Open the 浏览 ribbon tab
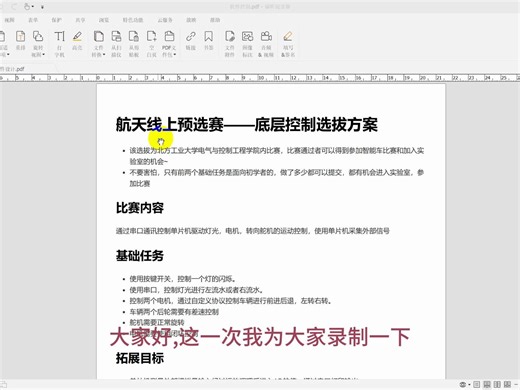This screenshot has width=520, height=390. coord(104,20)
